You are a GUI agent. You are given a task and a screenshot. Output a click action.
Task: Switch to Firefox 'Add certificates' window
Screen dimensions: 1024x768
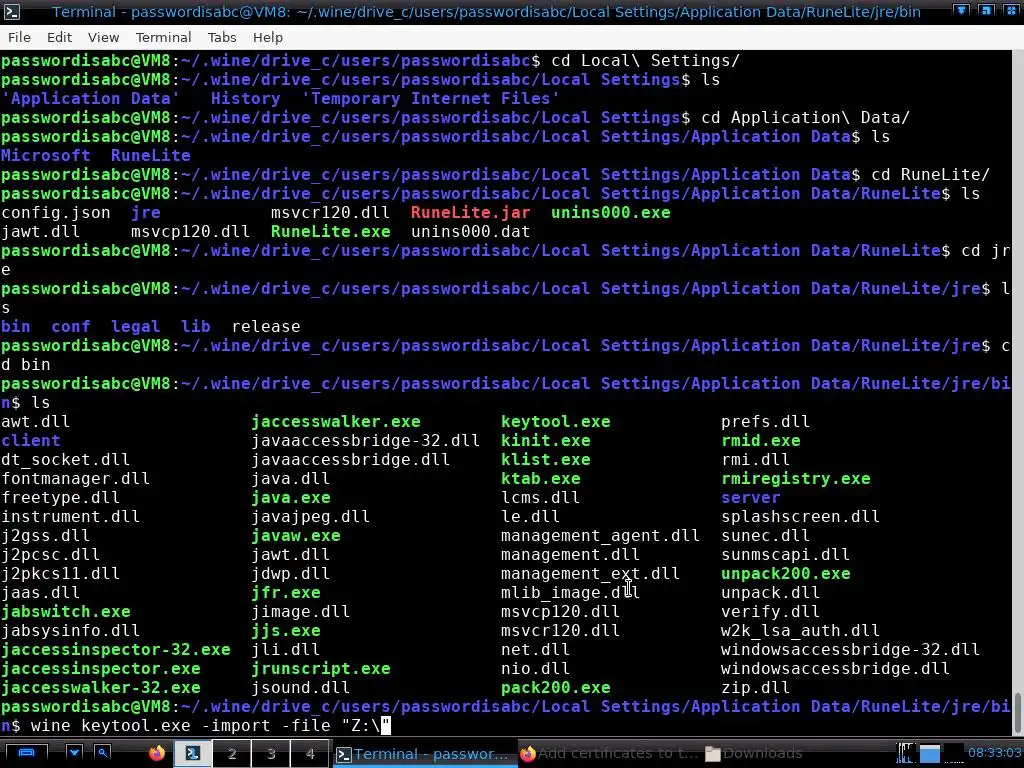(x=609, y=754)
